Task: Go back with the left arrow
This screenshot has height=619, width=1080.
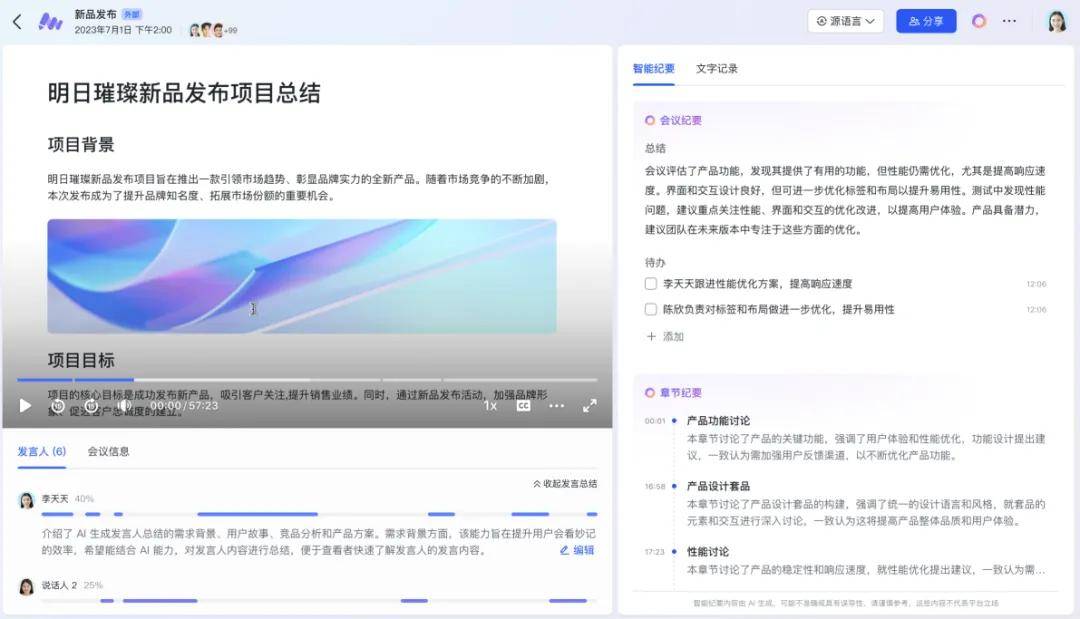Action: (x=17, y=22)
